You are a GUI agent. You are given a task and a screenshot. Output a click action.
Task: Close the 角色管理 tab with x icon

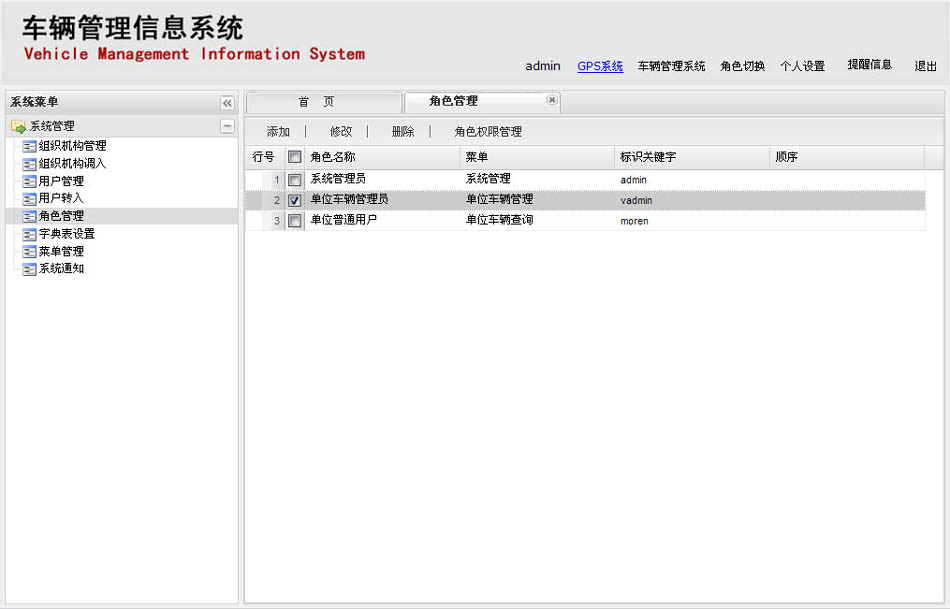pyautogui.click(x=551, y=100)
